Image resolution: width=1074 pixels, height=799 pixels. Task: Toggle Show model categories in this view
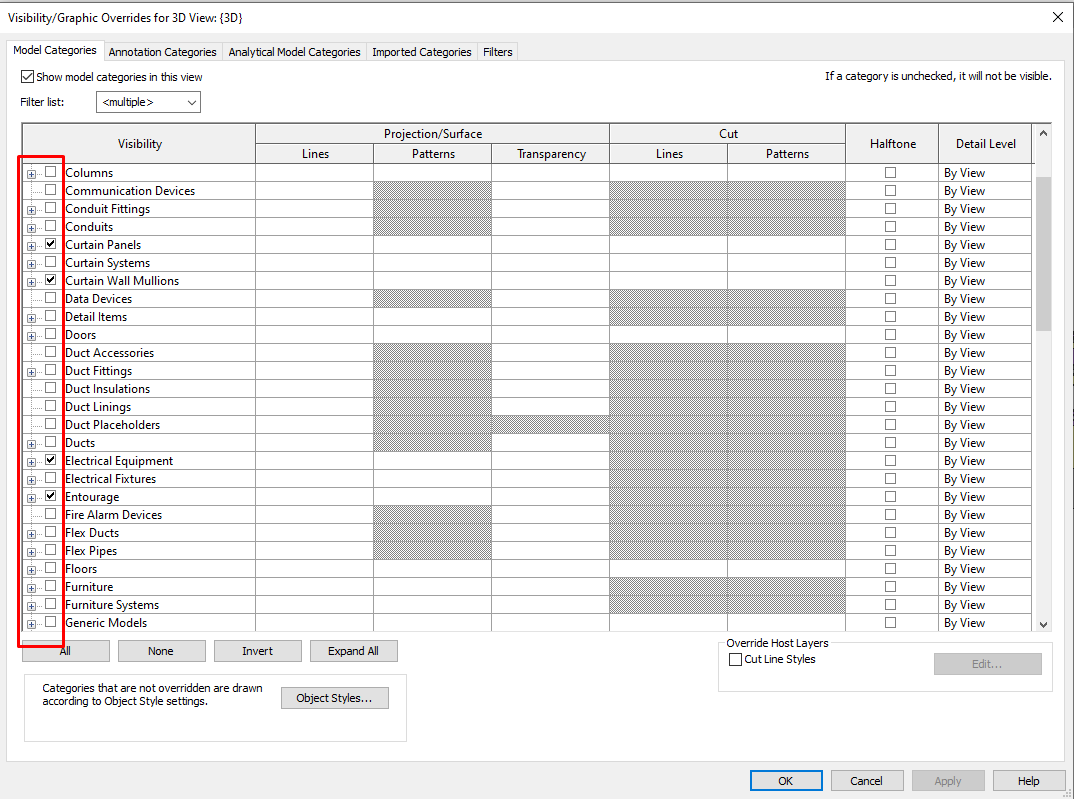27,77
